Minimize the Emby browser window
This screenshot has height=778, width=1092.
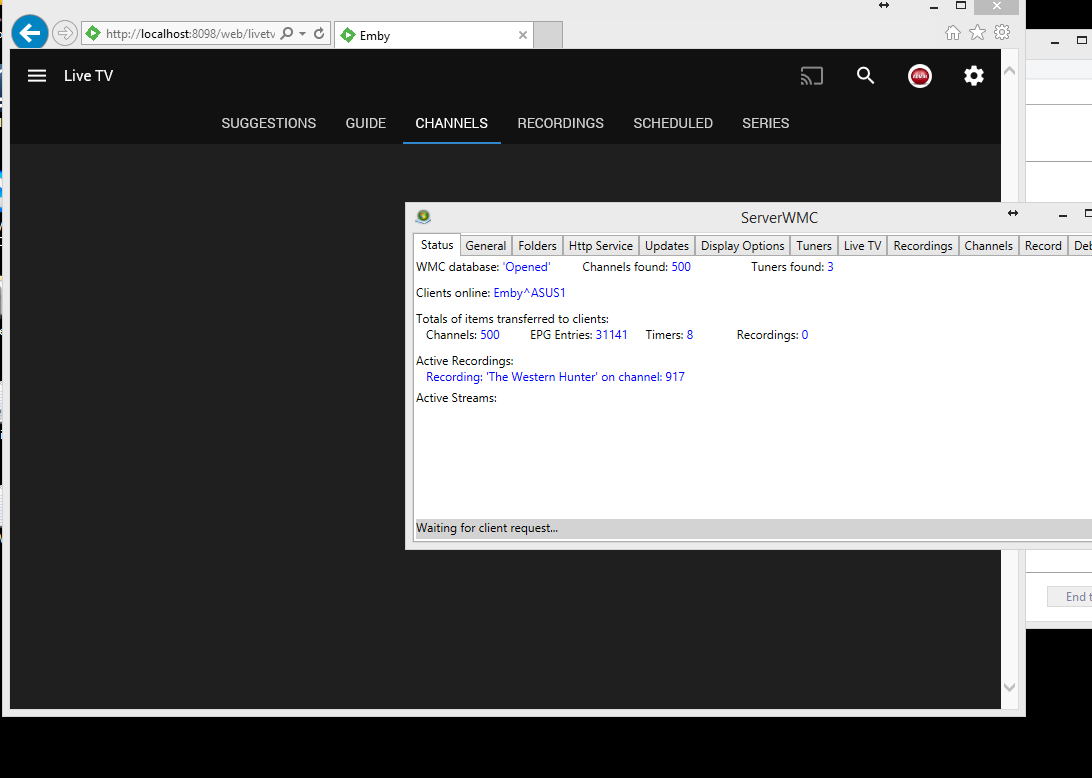pyautogui.click(x=934, y=7)
